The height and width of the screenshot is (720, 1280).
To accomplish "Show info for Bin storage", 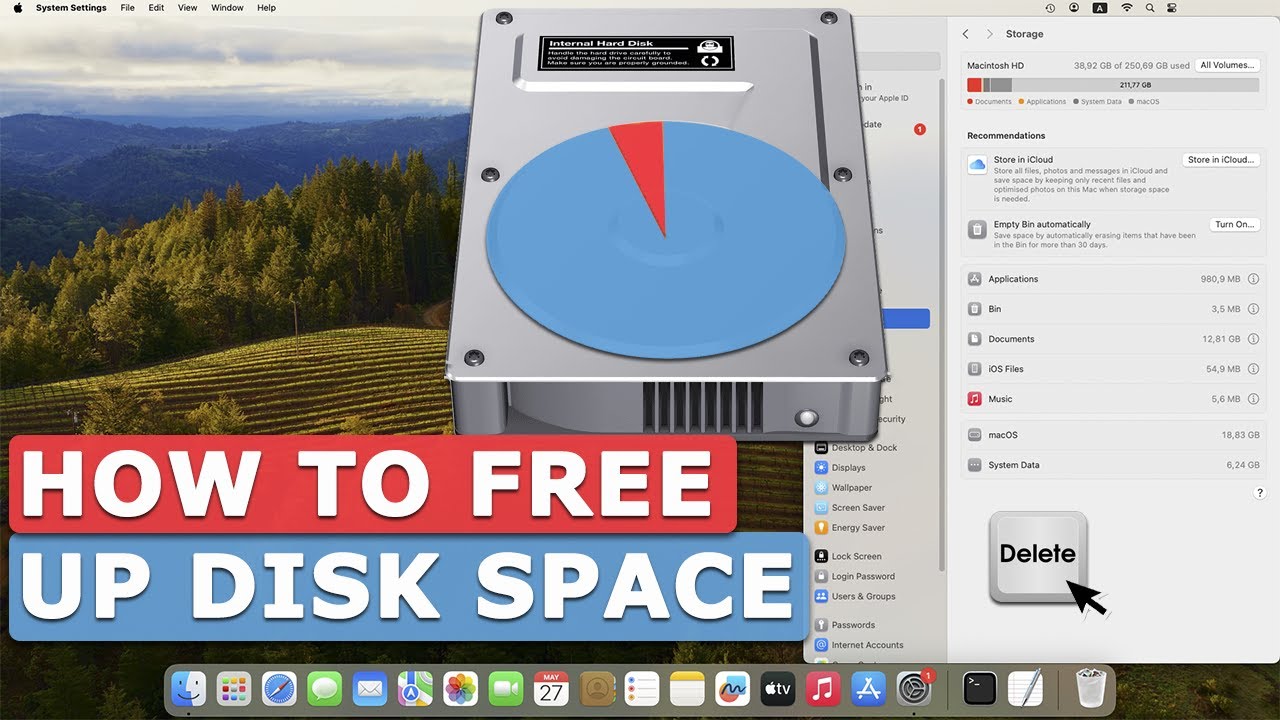I will coord(1253,310).
